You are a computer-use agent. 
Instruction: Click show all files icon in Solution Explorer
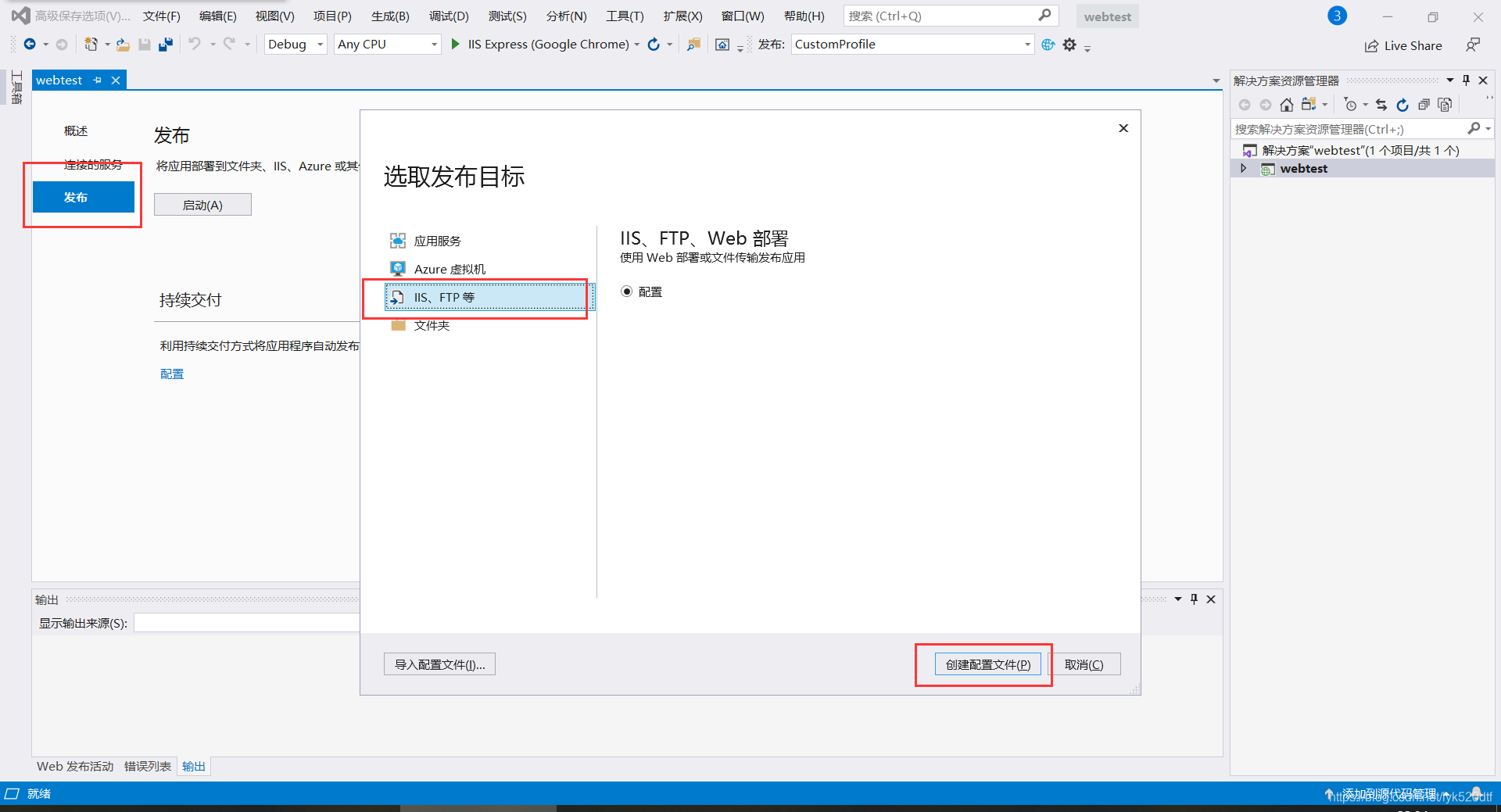[1445, 105]
